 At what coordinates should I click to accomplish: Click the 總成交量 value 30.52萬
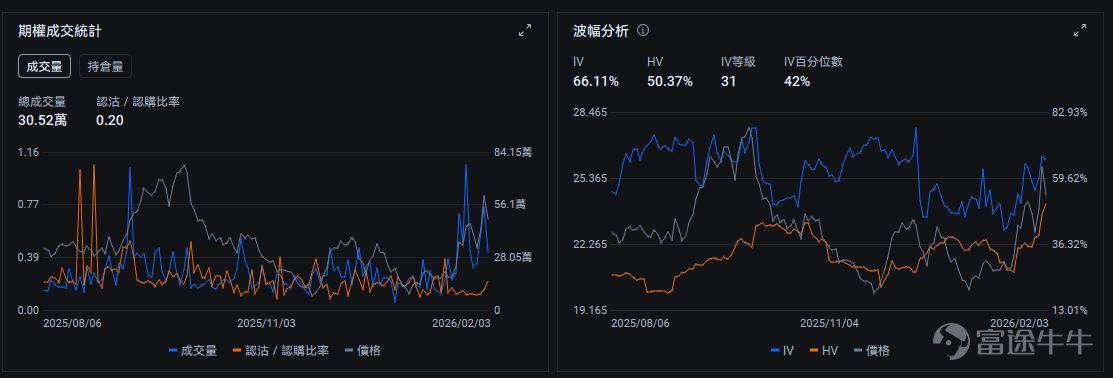(x=43, y=121)
